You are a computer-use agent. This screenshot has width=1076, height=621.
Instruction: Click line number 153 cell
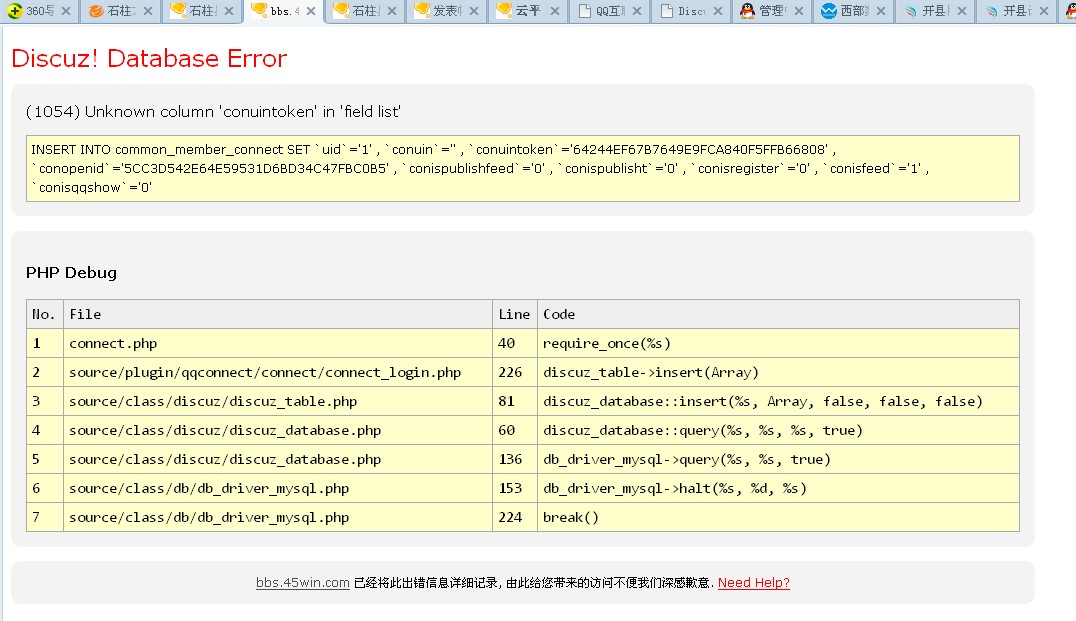515,489
